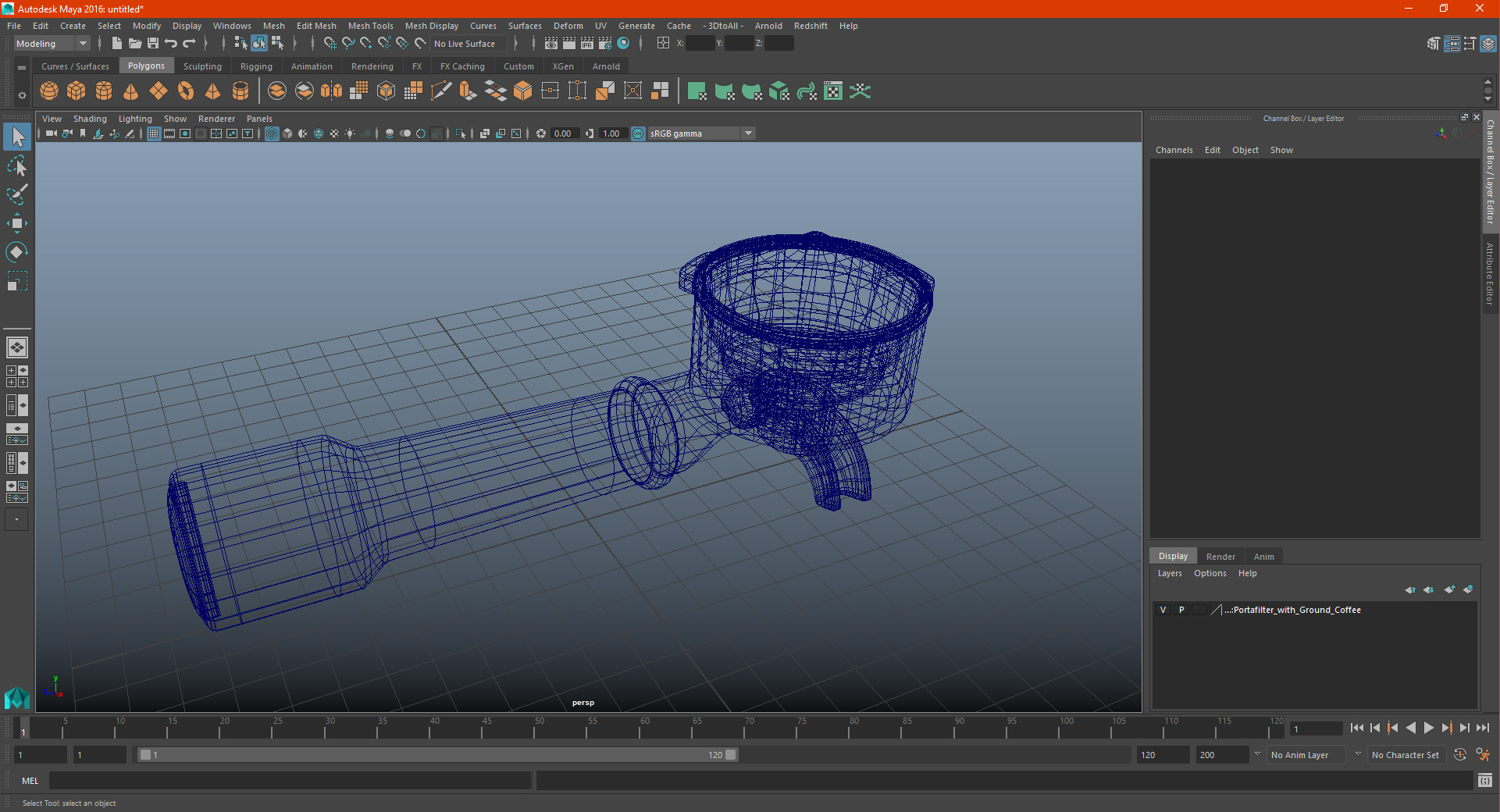This screenshot has height=812, width=1500.
Task: Open the Options menu in Layer Editor
Action: coord(1210,573)
